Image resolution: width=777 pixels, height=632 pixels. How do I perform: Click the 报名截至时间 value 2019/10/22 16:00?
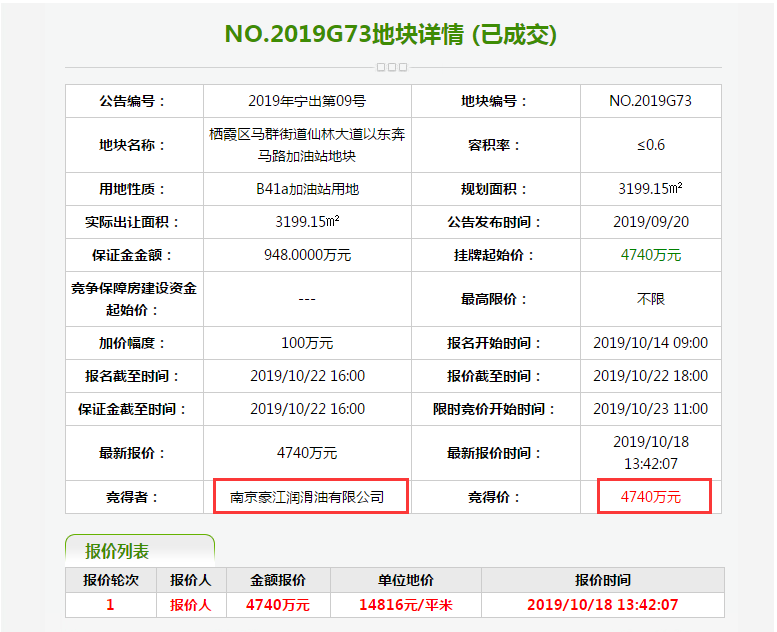click(307, 376)
